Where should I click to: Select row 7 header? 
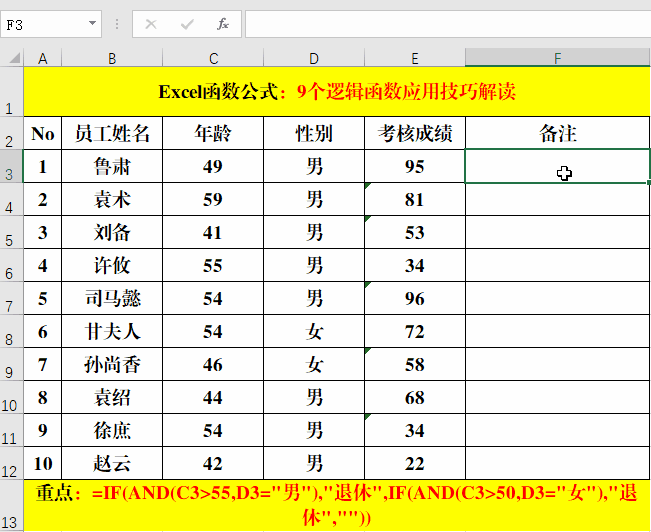coord(12,298)
